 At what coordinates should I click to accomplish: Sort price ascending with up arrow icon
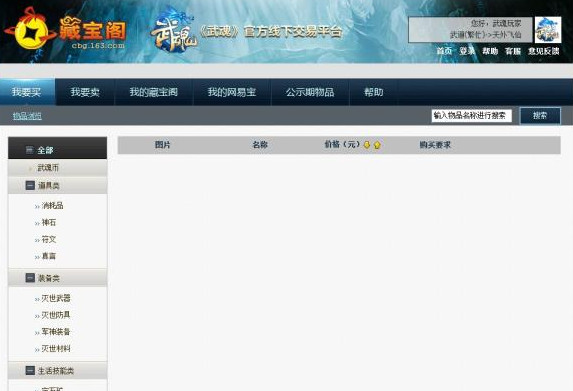point(377,145)
